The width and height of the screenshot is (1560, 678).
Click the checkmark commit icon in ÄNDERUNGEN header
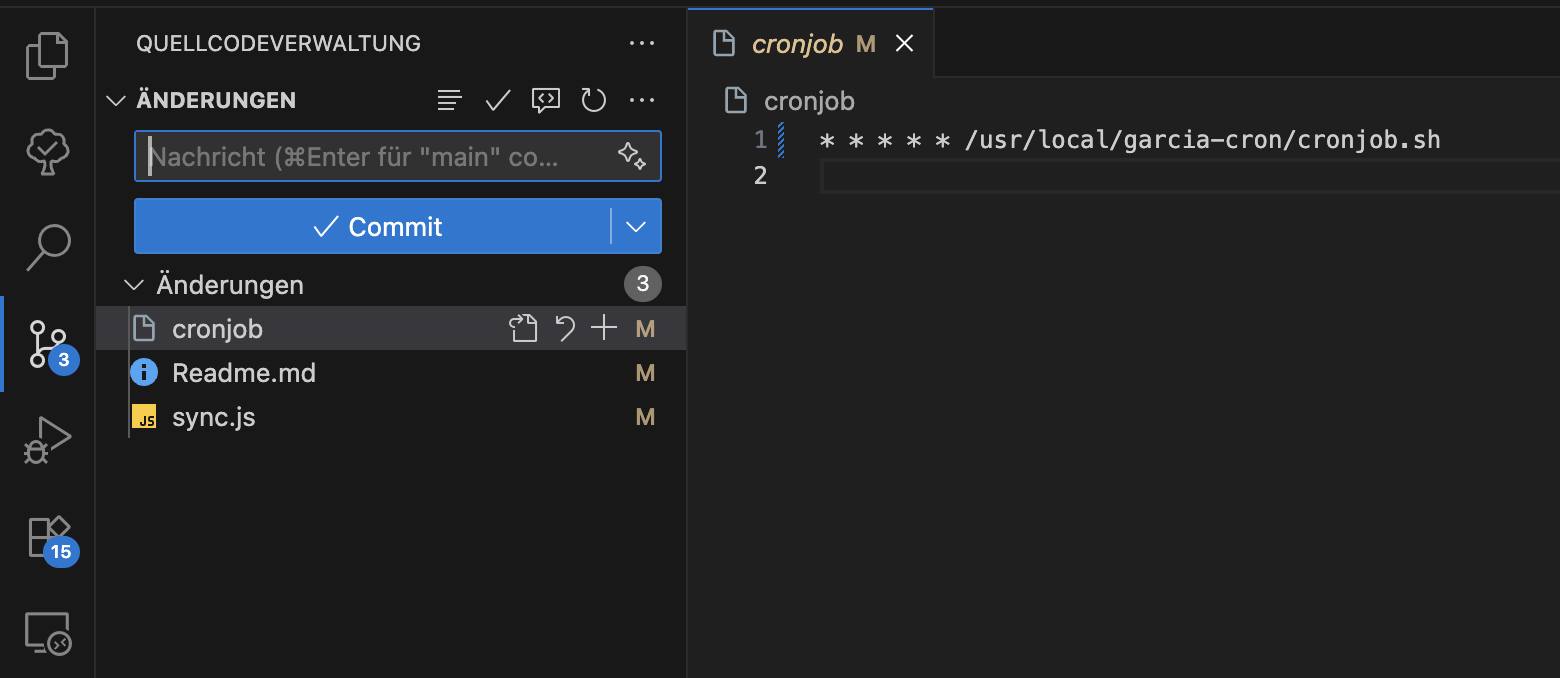497,100
